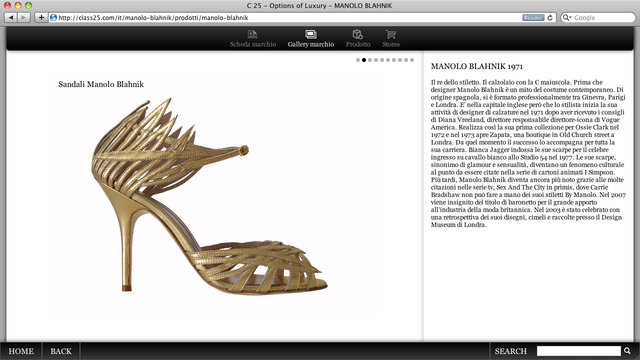
Task: Select the Gallery marchio icon
Action: pyautogui.click(x=311, y=34)
